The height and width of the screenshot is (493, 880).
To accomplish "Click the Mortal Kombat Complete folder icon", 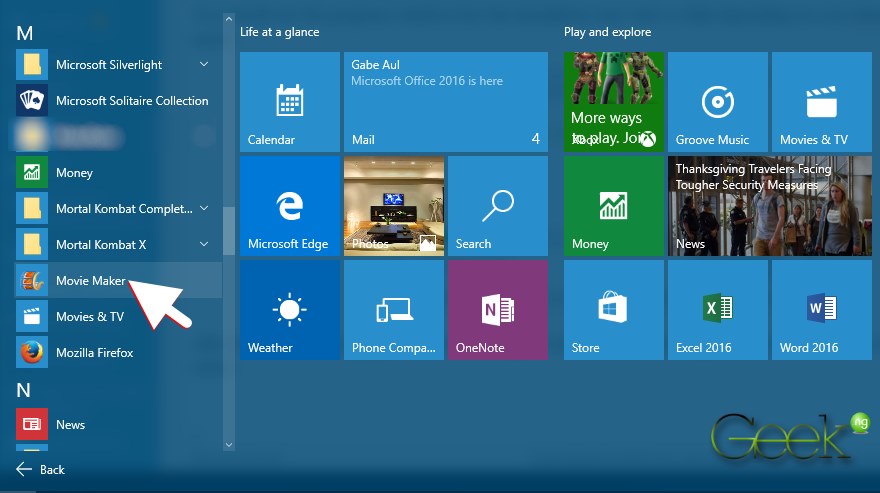I will [x=32, y=208].
